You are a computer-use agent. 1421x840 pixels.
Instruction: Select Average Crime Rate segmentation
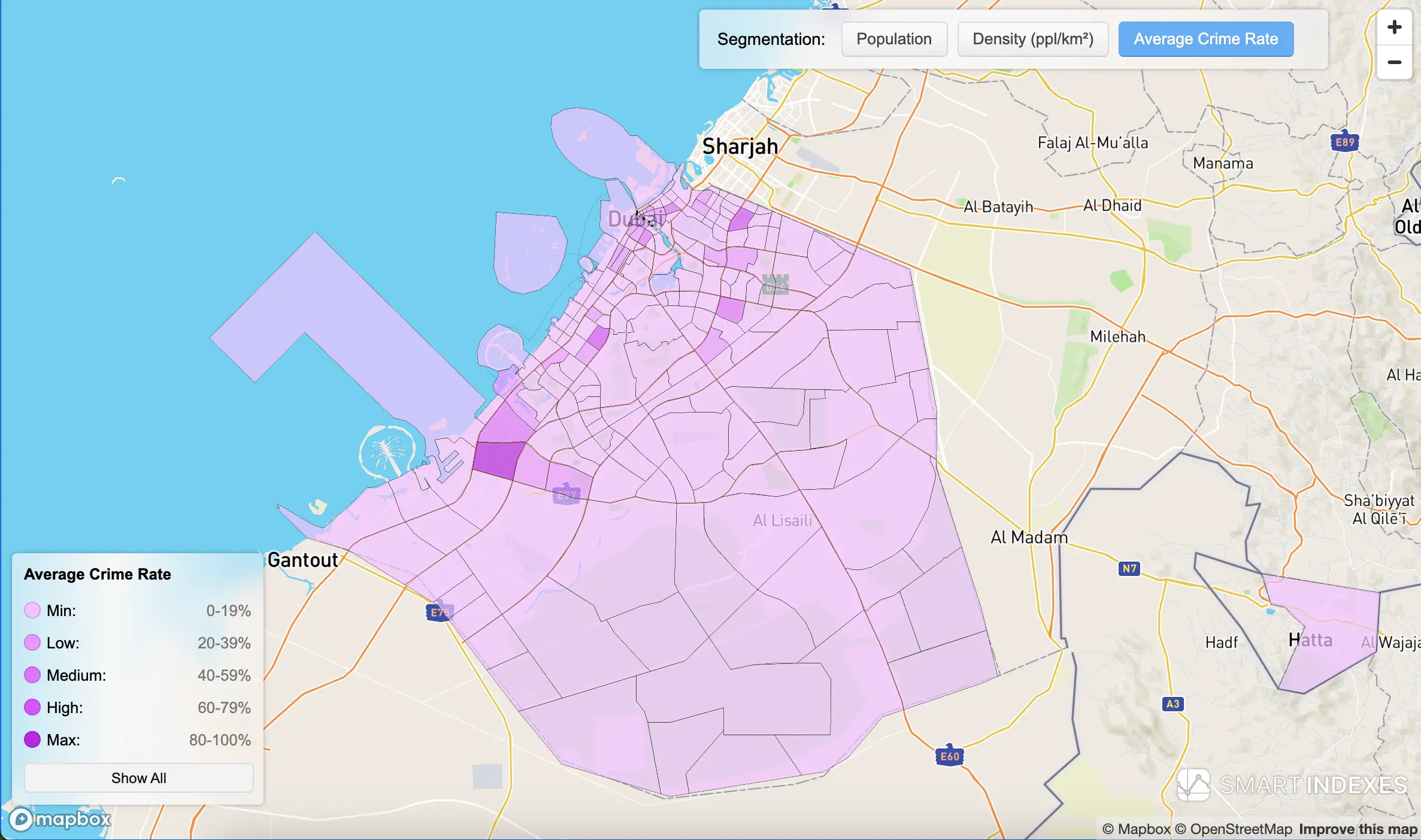point(1206,40)
